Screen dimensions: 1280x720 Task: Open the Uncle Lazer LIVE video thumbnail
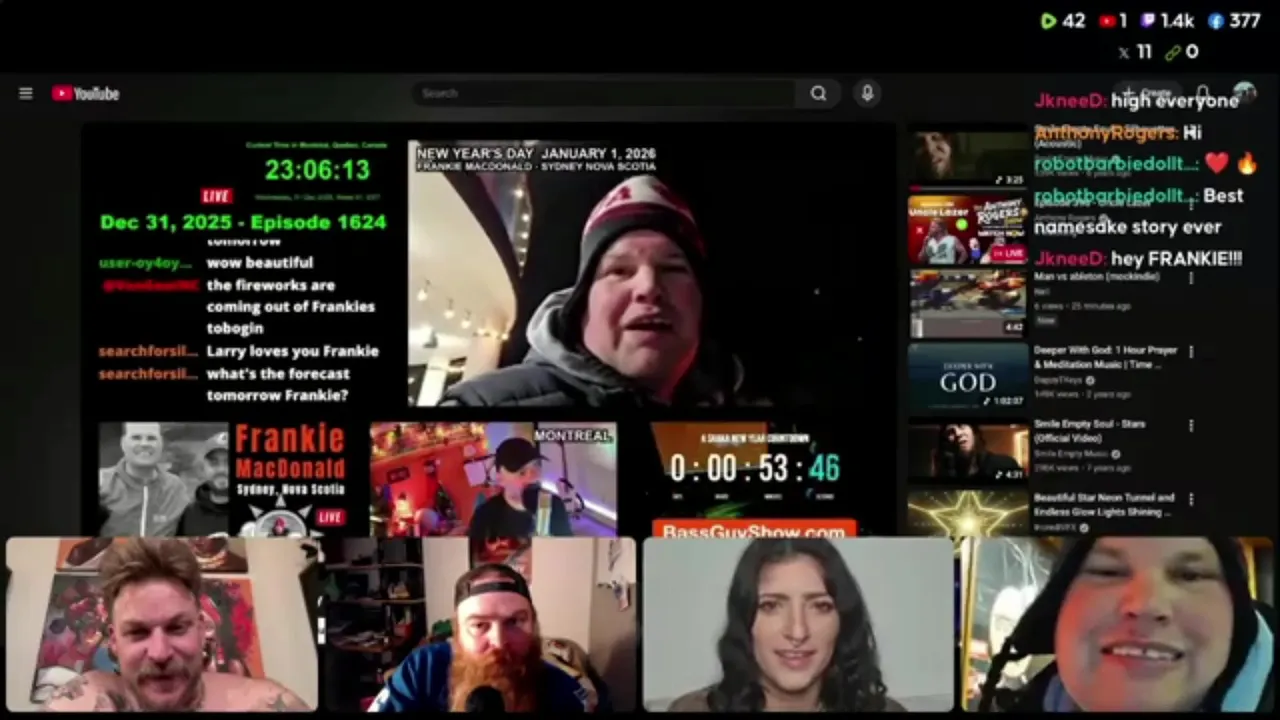coord(967,229)
